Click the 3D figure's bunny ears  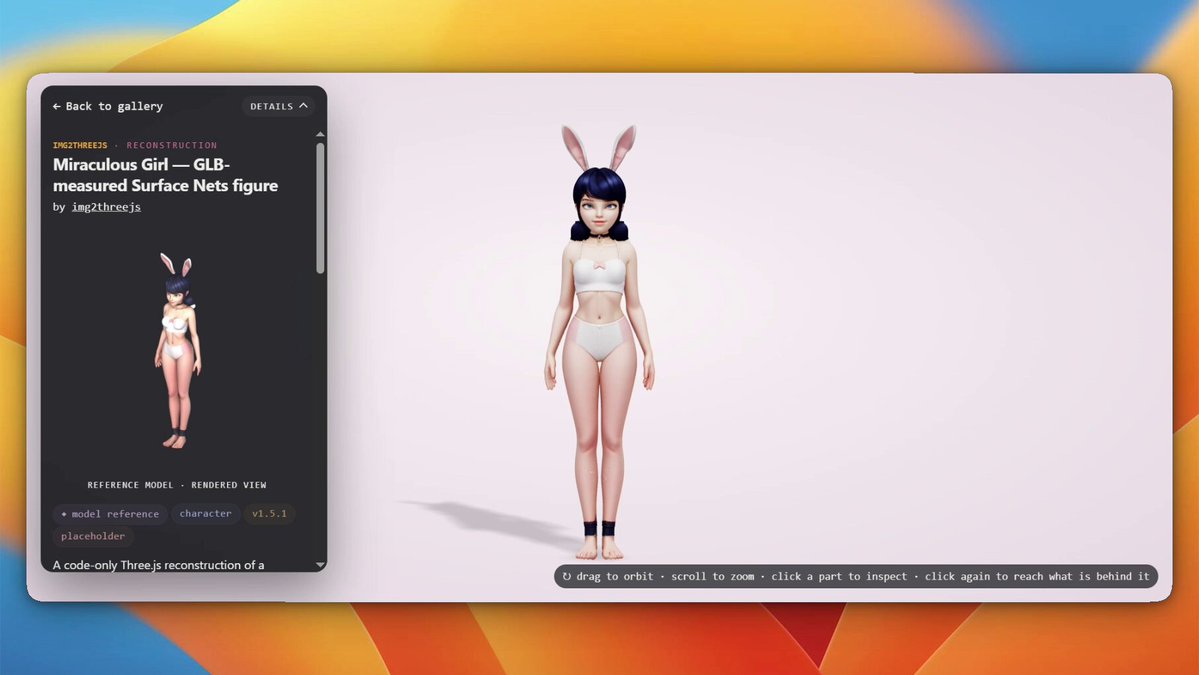[599, 148]
